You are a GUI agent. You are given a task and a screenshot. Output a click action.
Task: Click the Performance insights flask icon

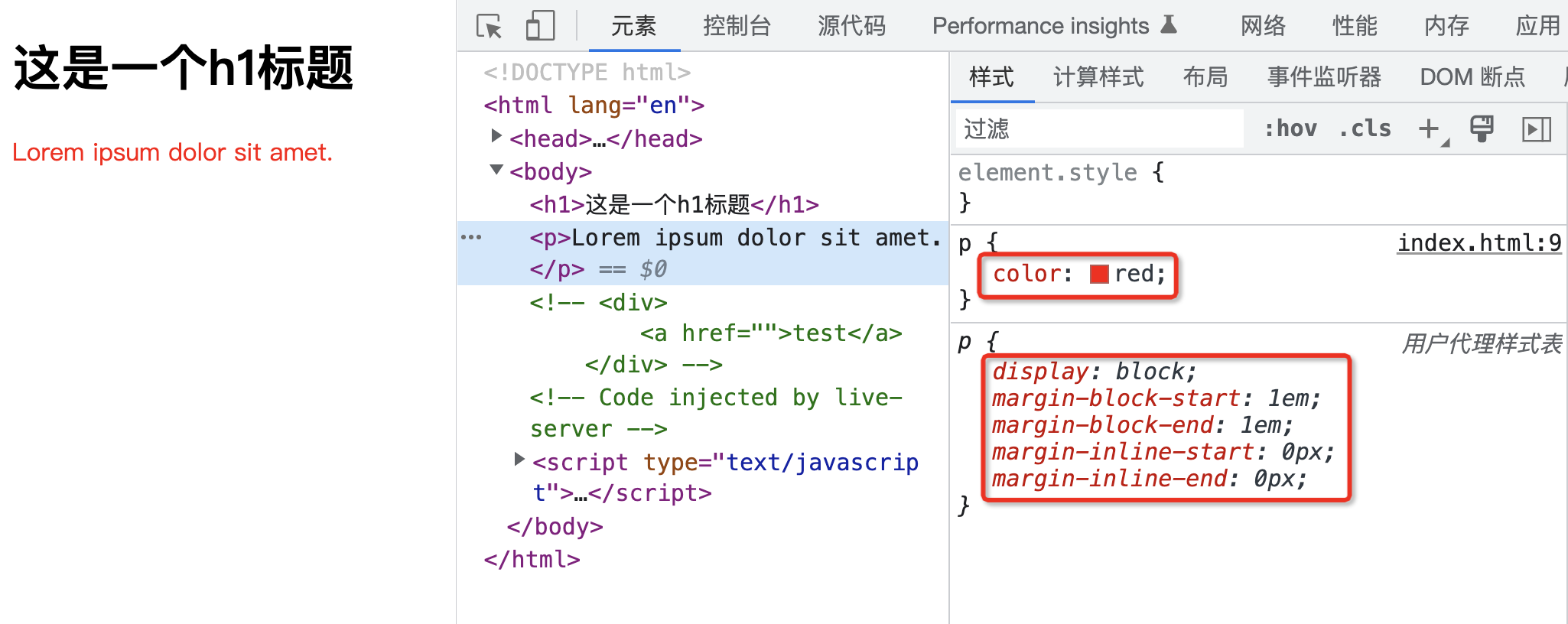pos(1168,25)
